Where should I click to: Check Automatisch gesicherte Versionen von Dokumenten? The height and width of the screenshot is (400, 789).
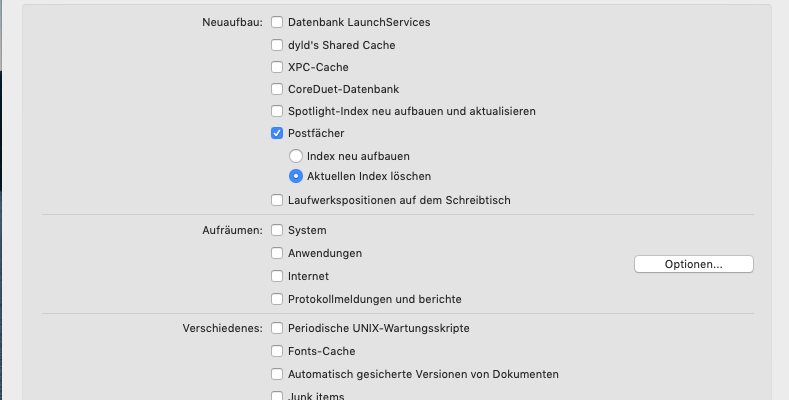tap(277, 374)
